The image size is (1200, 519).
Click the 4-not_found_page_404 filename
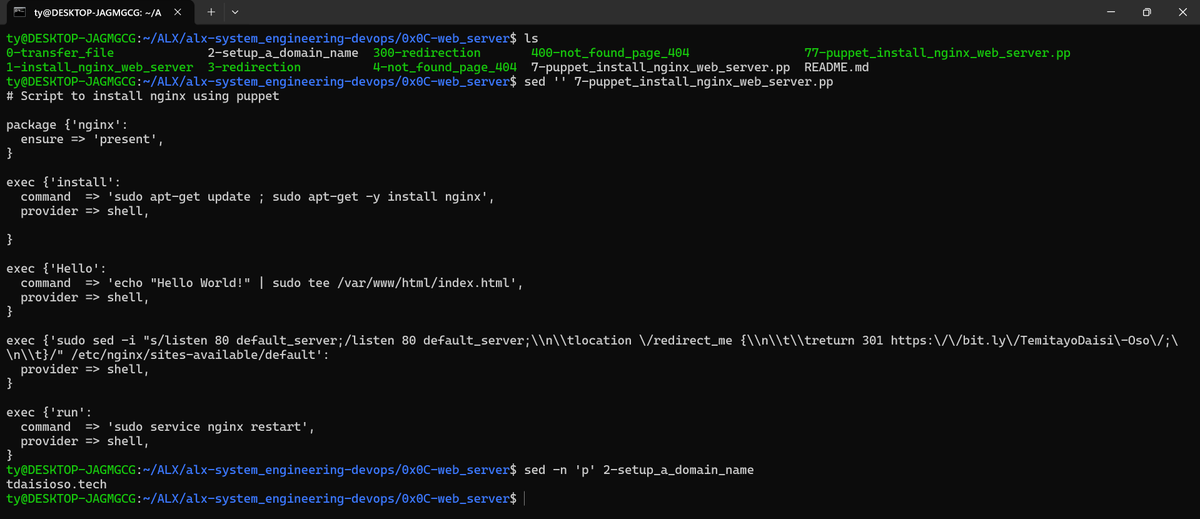tap(444, 67)
